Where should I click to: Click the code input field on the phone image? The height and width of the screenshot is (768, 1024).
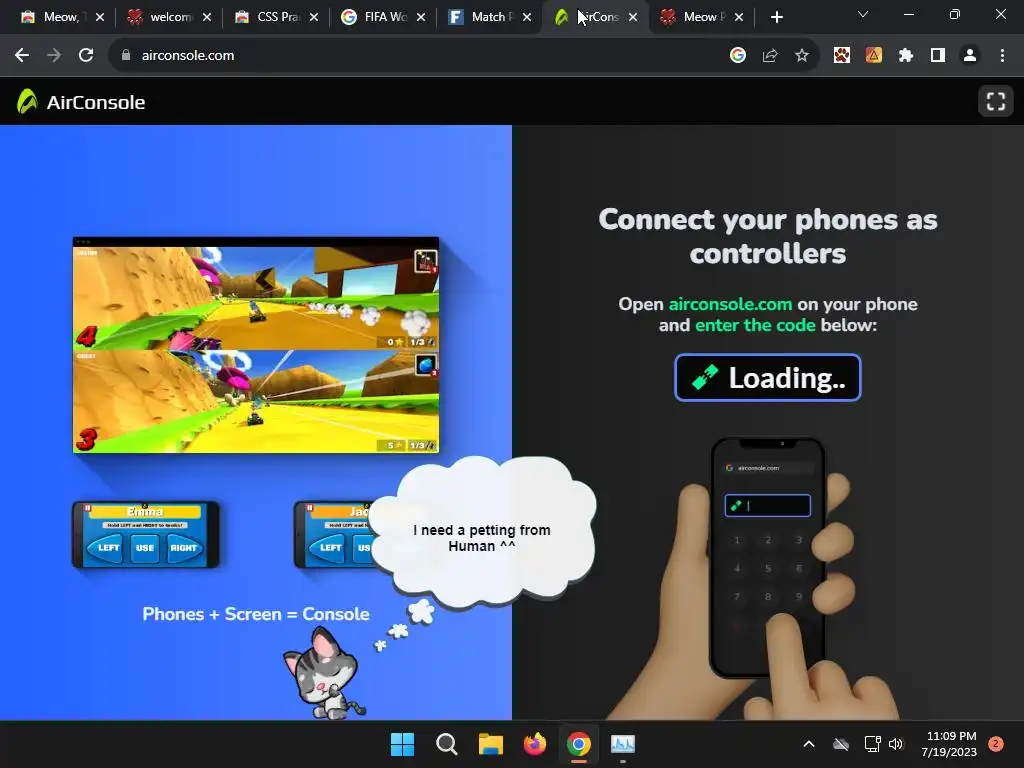pyautogui.click(x=767, y=505)
